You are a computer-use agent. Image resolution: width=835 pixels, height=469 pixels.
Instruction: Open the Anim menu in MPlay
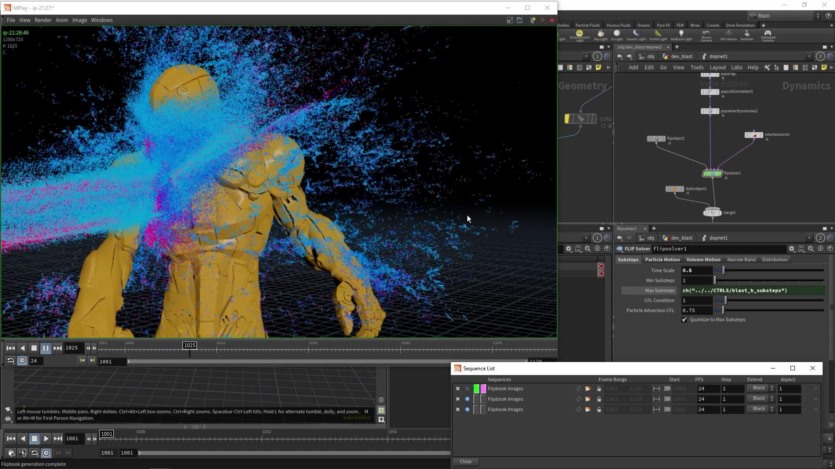pos(62,20)
